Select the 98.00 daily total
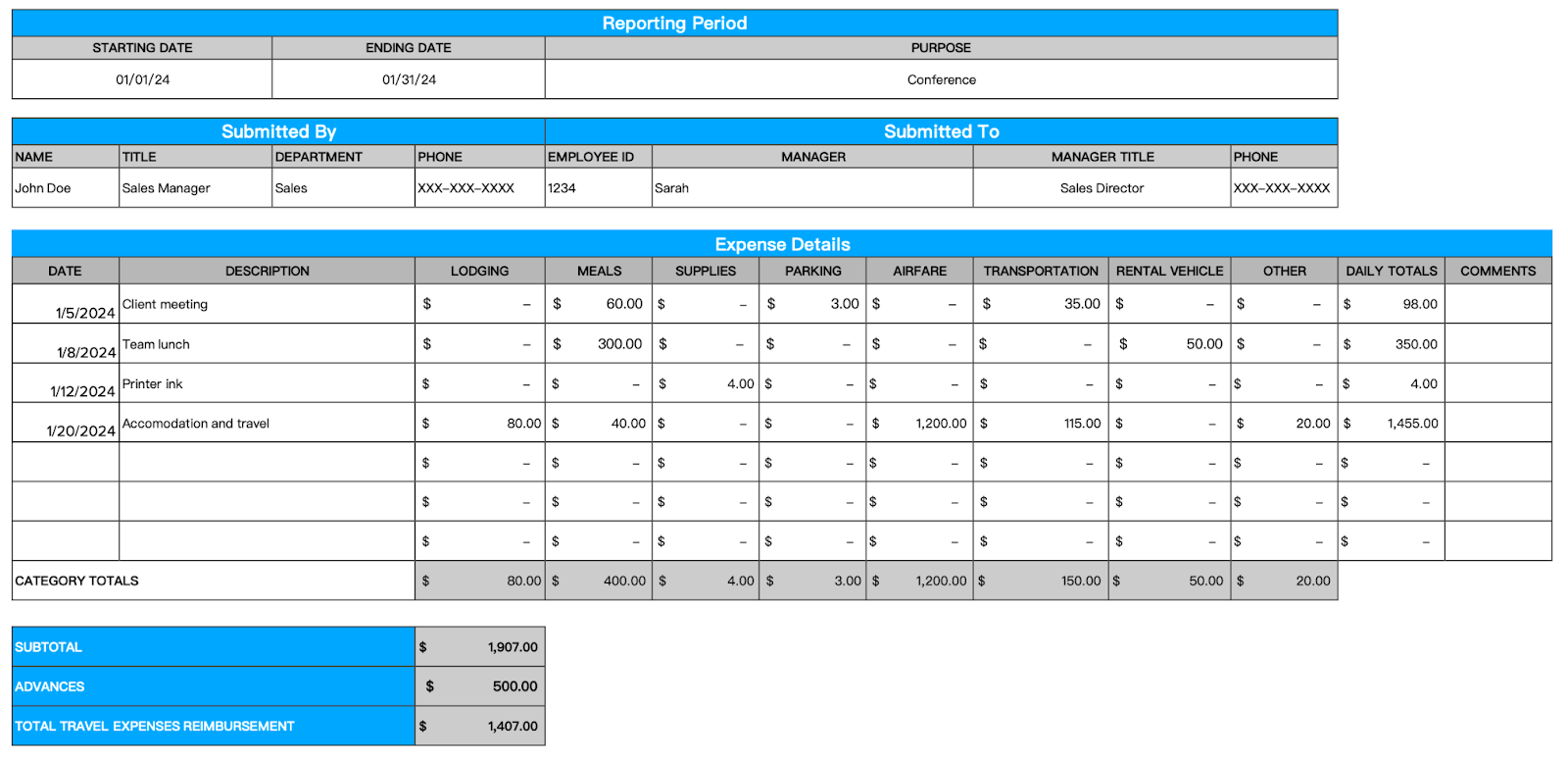This screenshot has height=759, width=1568. pyautogui.click(x=1391, y=304)
